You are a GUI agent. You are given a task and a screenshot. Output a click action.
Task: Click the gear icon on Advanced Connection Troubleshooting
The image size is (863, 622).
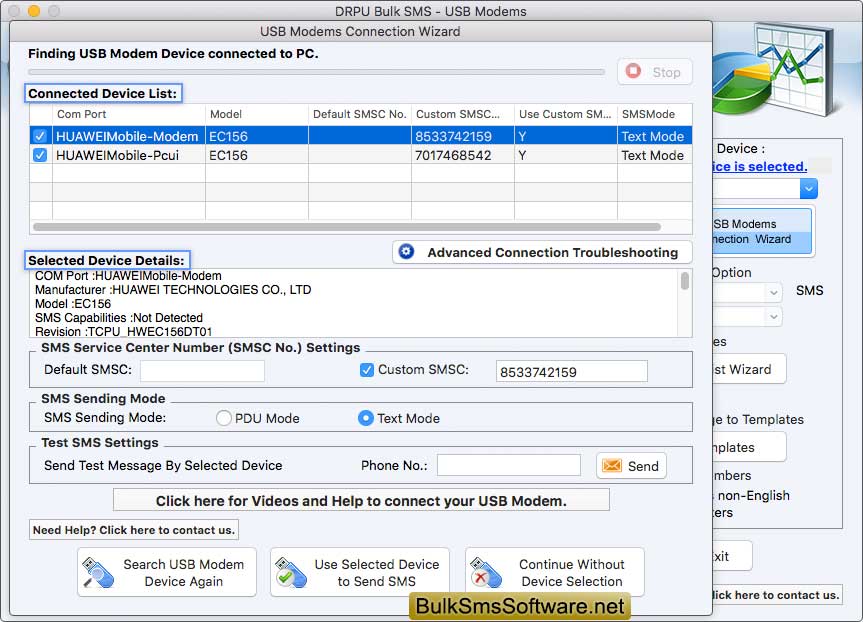406,252
